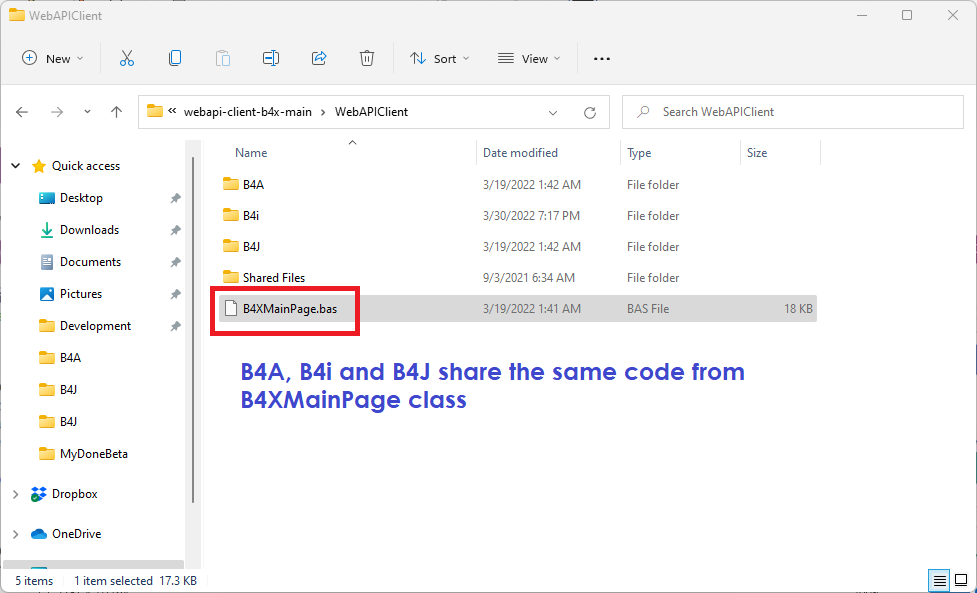The width and height of the screenshot is (977, 593).
Task: Expand the Dropbox tree node
Action: click(x=15, y=494)
